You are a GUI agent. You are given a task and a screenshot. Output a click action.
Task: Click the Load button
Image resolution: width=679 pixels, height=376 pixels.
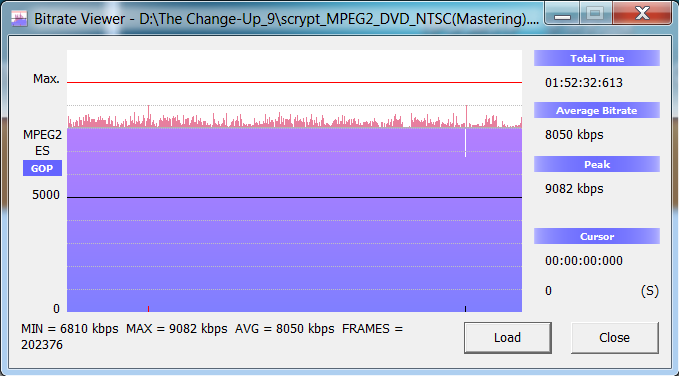pos(508,337)
